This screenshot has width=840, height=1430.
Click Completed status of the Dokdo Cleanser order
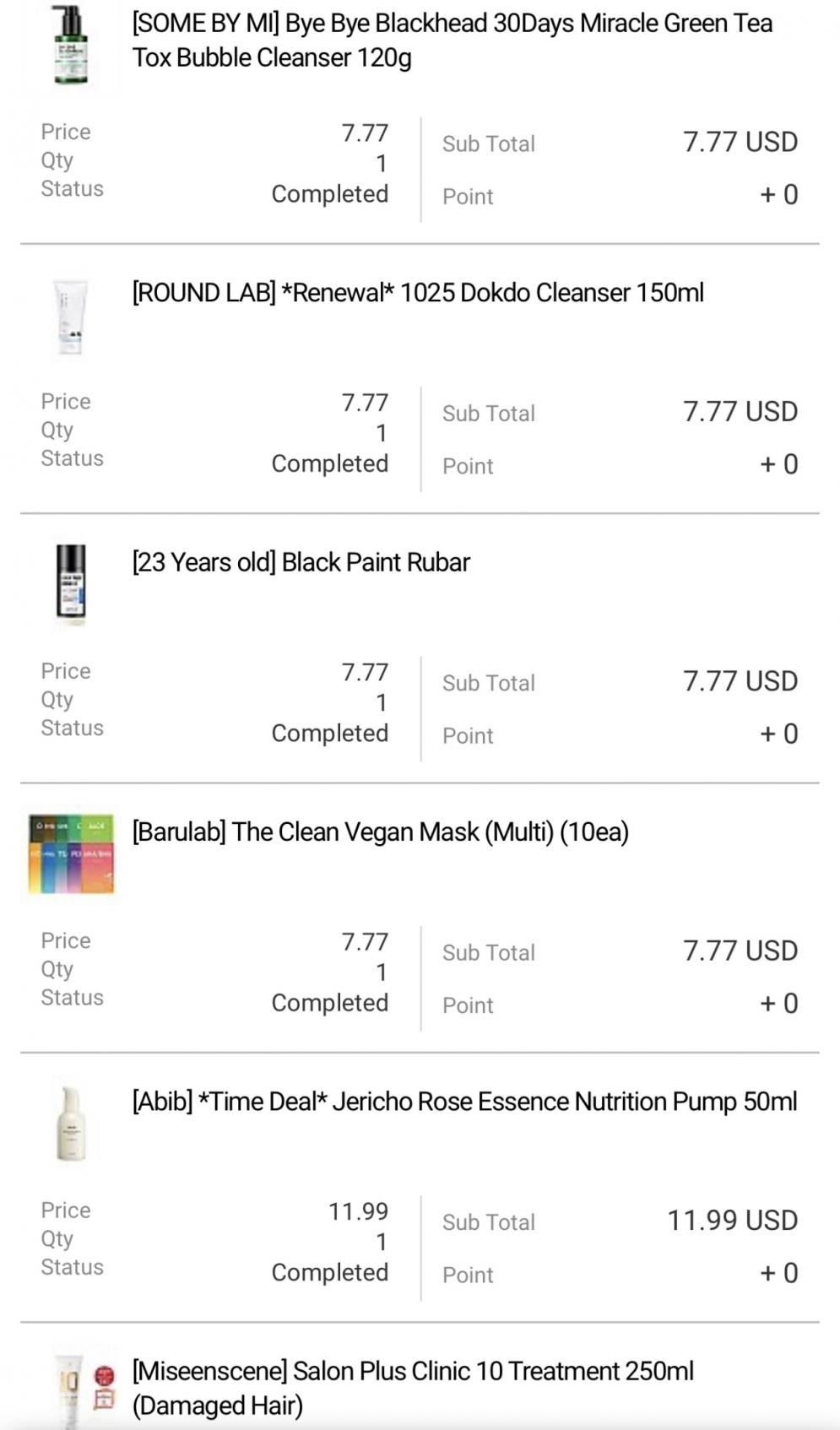[329, 464]
